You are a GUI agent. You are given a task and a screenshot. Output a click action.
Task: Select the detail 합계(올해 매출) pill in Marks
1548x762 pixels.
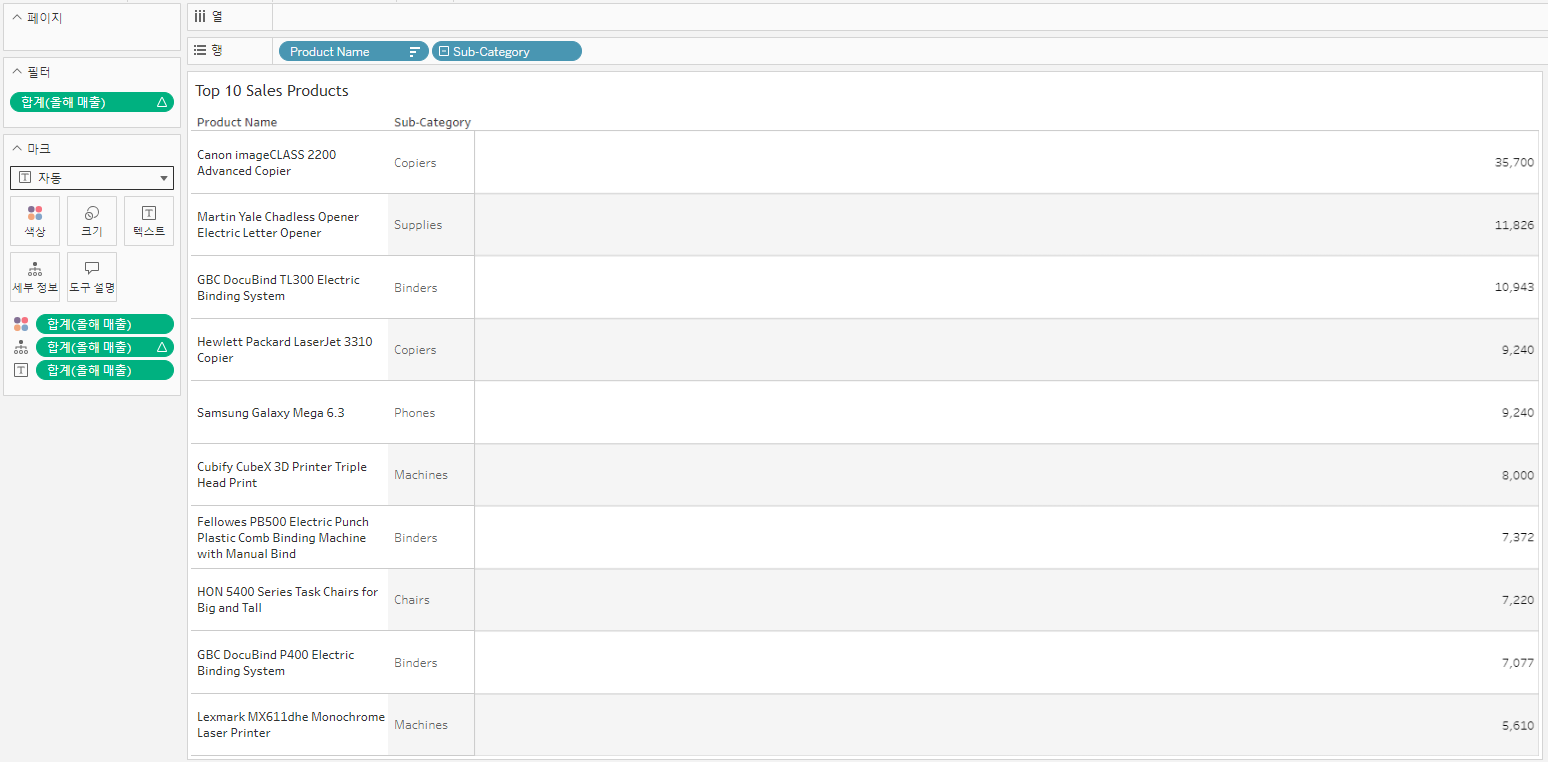[105, 347]
